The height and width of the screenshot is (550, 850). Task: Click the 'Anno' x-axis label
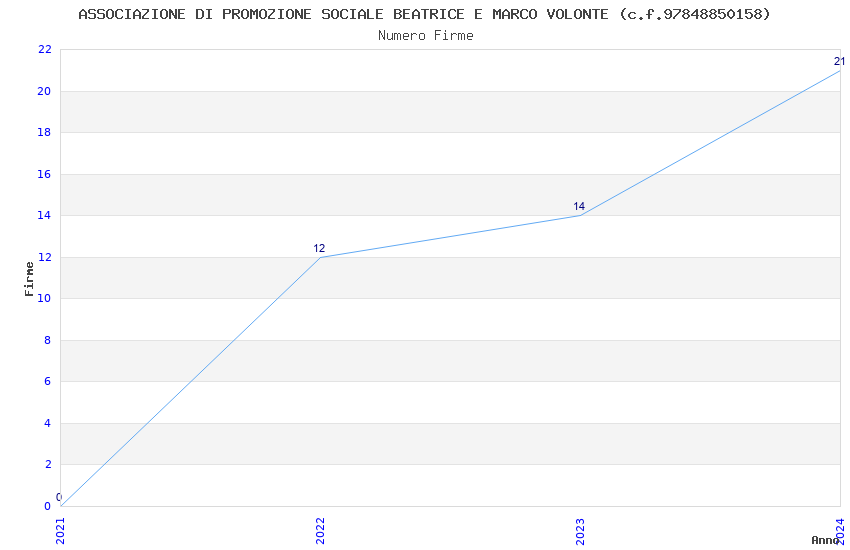tap(825, 540)
